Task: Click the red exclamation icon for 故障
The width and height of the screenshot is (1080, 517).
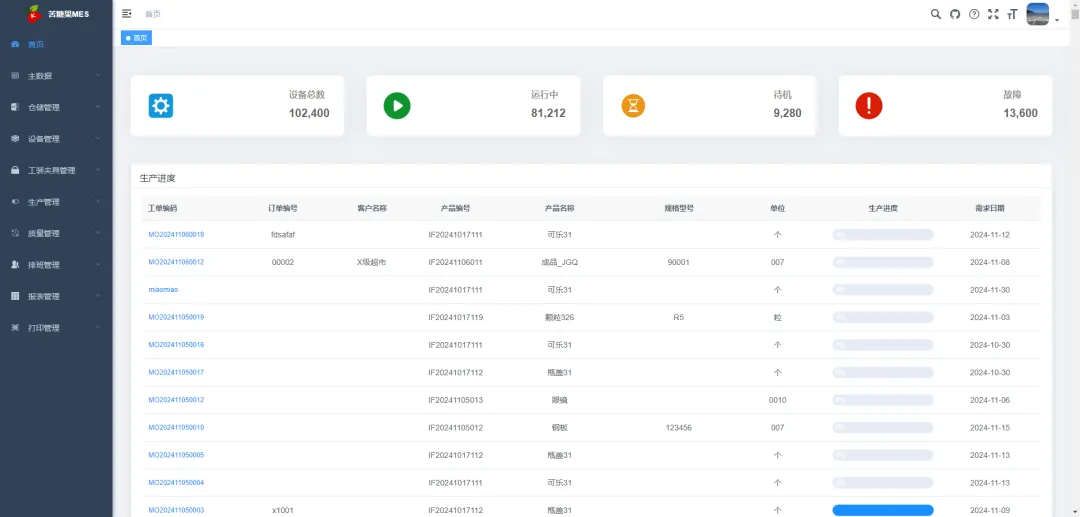Action: pos(869,106)
